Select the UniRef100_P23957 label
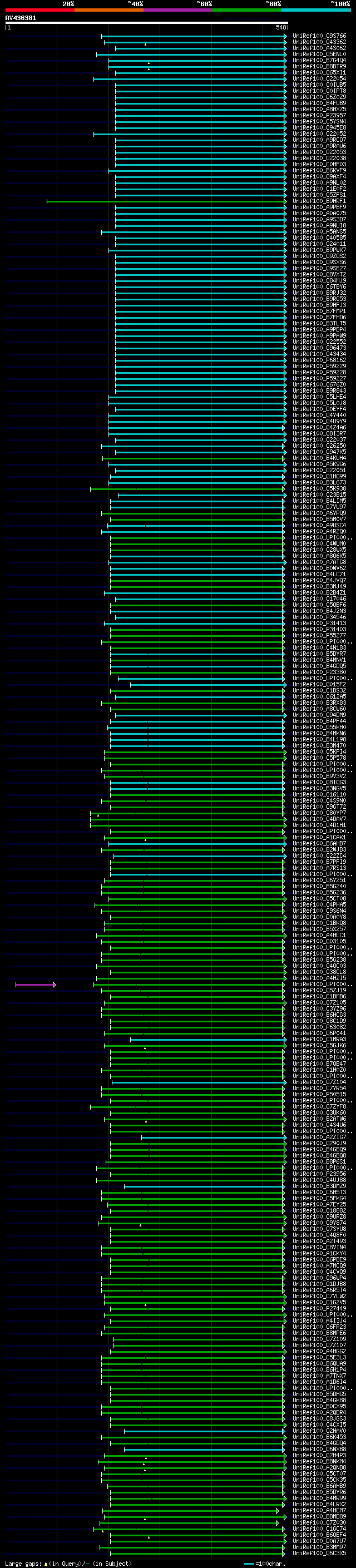This screenshot has height=1568, width=356. pyautogui.click(x=319, y=115)
